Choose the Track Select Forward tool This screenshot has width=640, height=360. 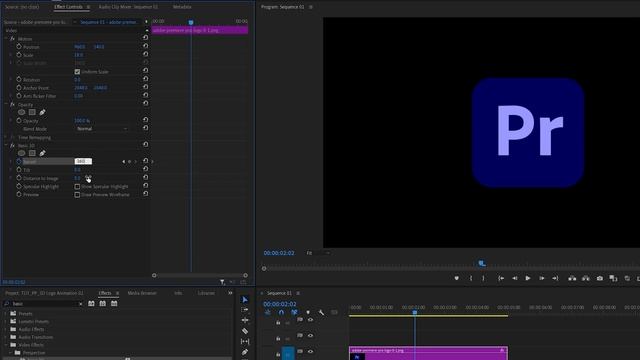pos(244,310)
